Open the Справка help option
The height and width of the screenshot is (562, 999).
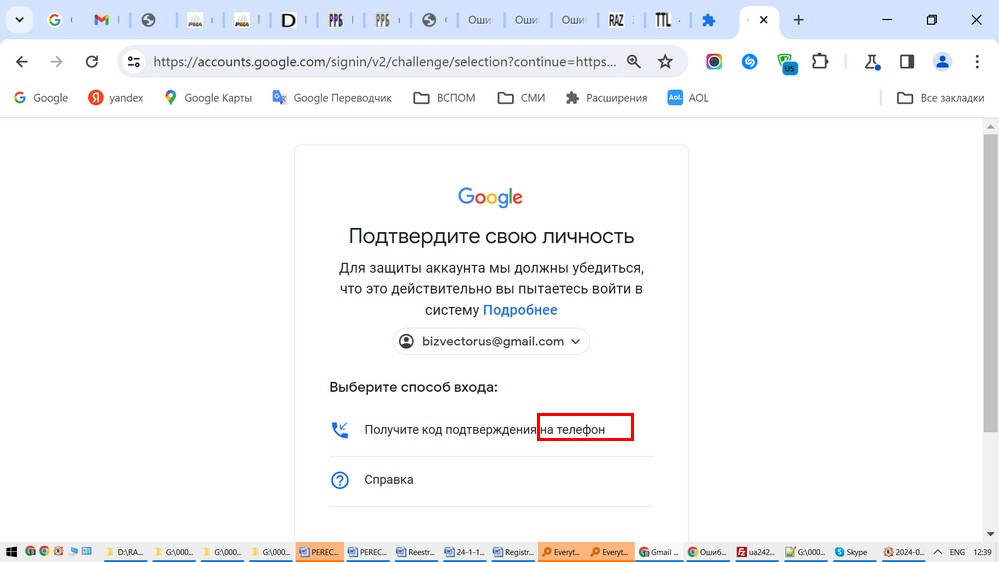click(x=491, y=480)
